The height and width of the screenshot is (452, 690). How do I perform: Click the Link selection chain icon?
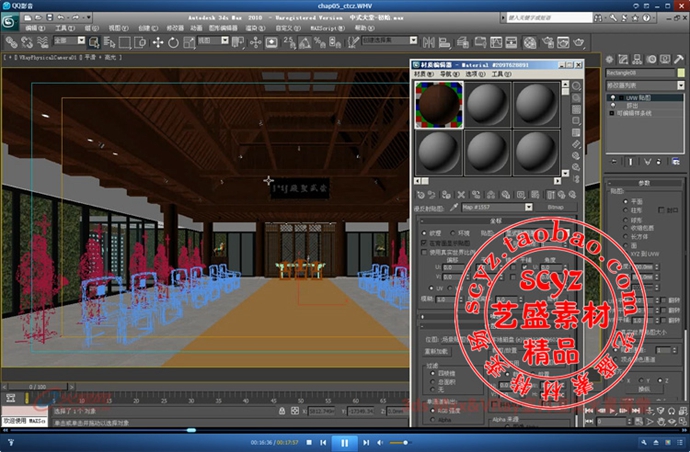click(11, 42)
